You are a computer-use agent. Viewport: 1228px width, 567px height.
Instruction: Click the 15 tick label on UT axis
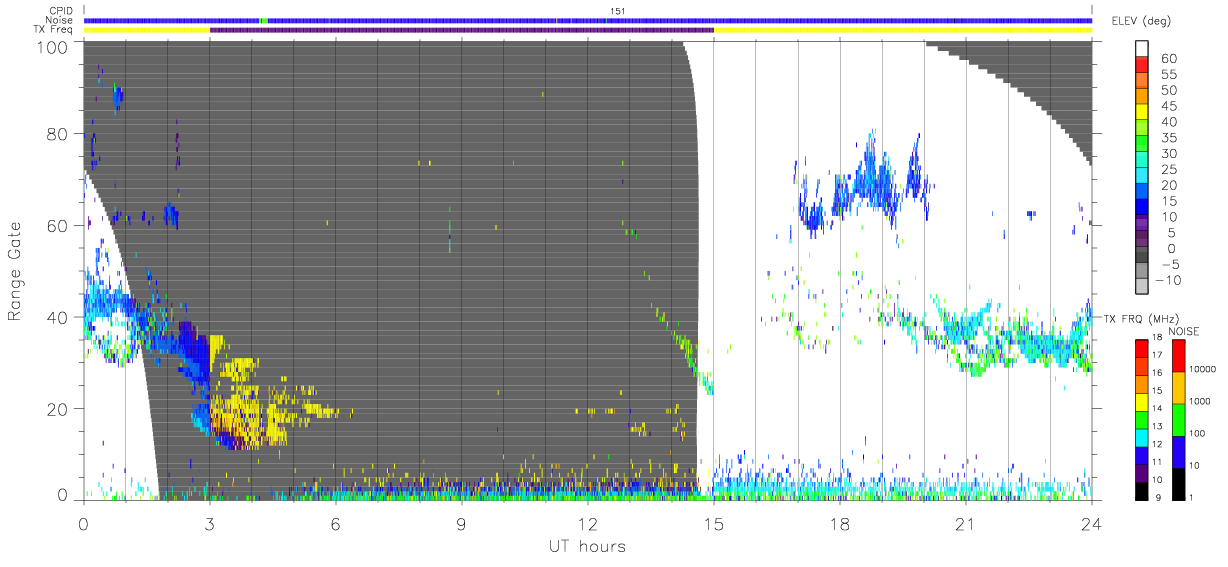(714, 523)
